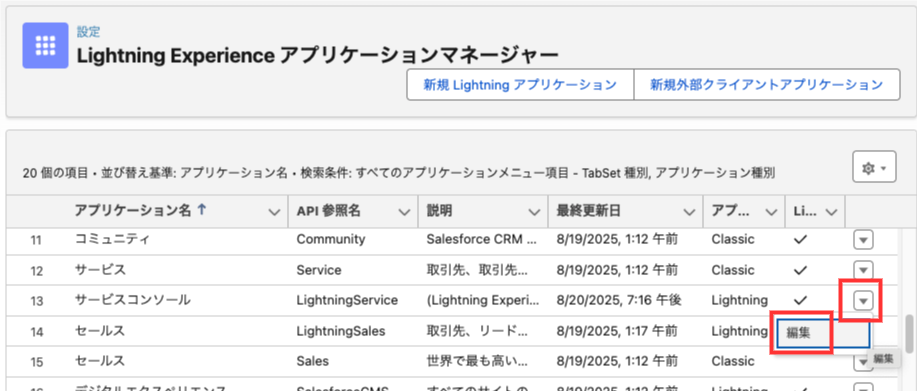
Task: Click the コミュニティ application name
Action: pyautogui.click(x=113, y=240)
